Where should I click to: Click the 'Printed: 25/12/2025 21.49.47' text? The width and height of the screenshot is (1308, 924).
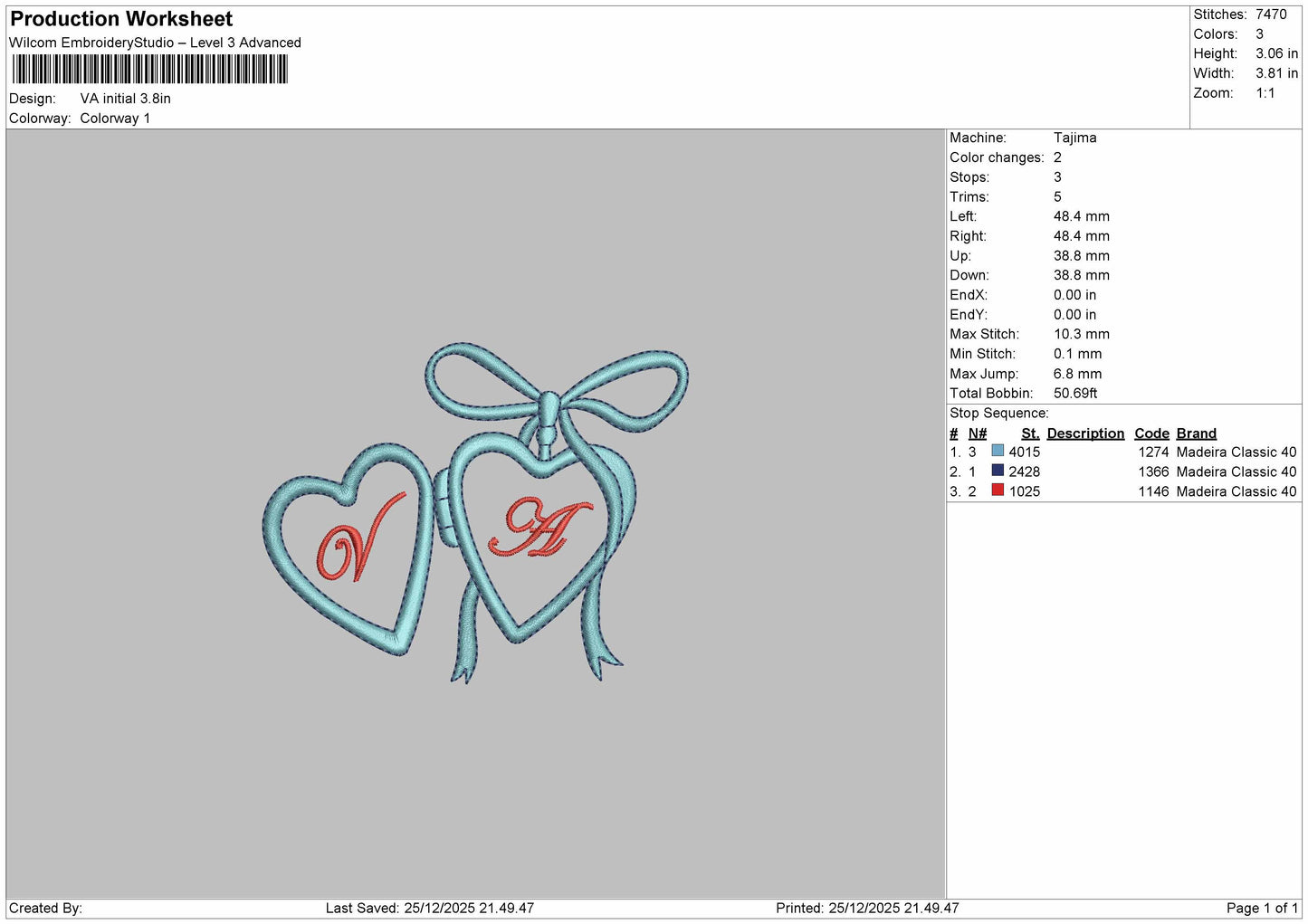click(867, 908)
